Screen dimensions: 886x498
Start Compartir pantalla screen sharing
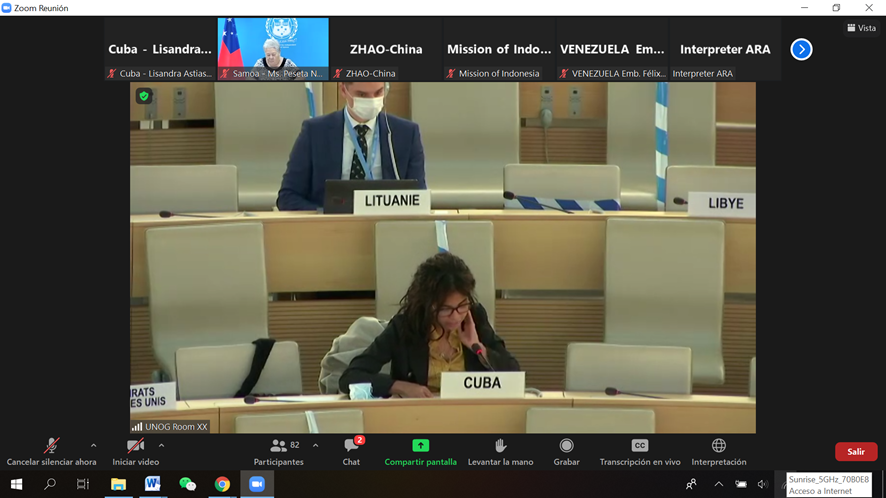pyautogui.click(x=420, y=452)
